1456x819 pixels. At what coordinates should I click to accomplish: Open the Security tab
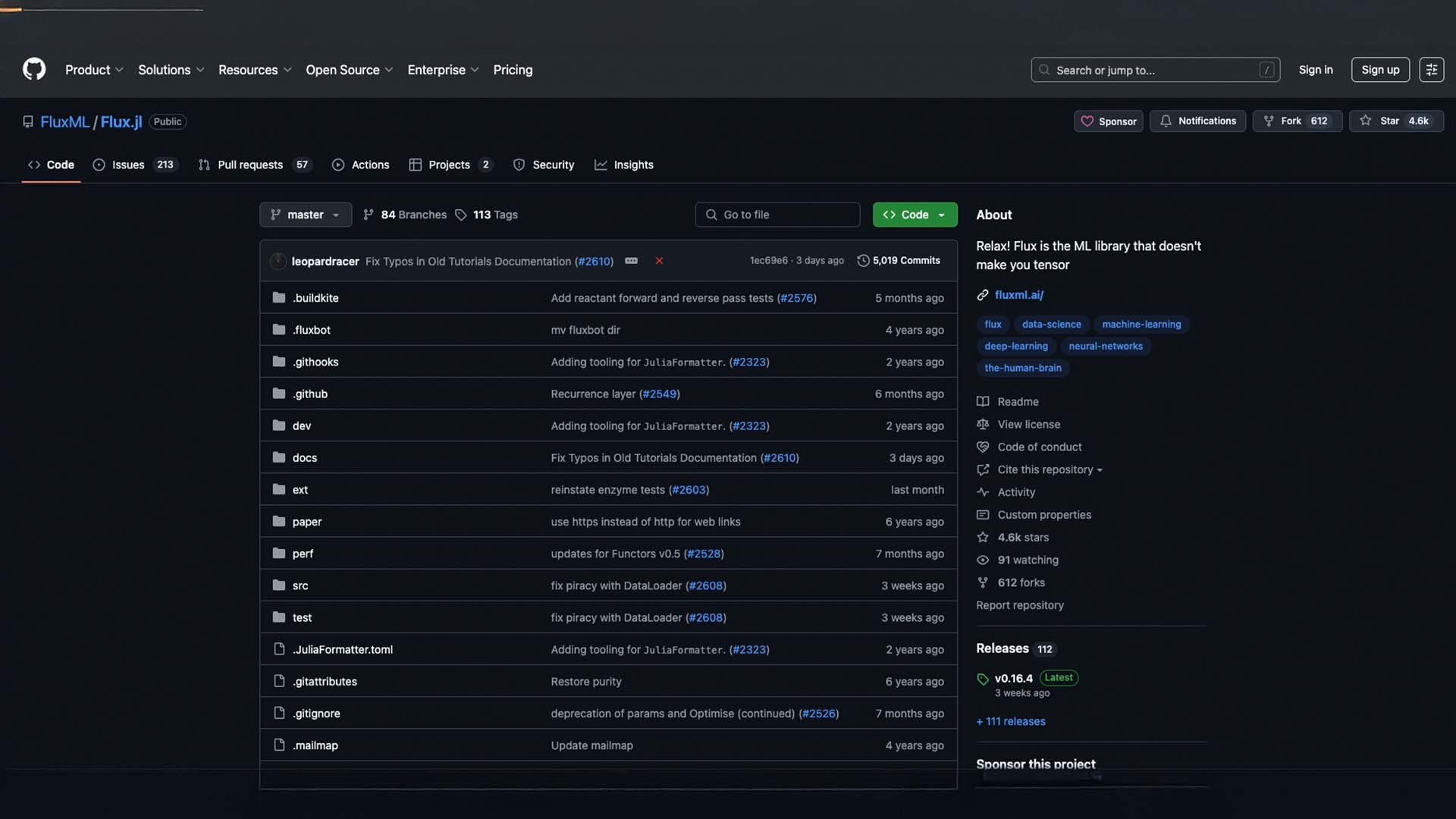tap(544, 165)
